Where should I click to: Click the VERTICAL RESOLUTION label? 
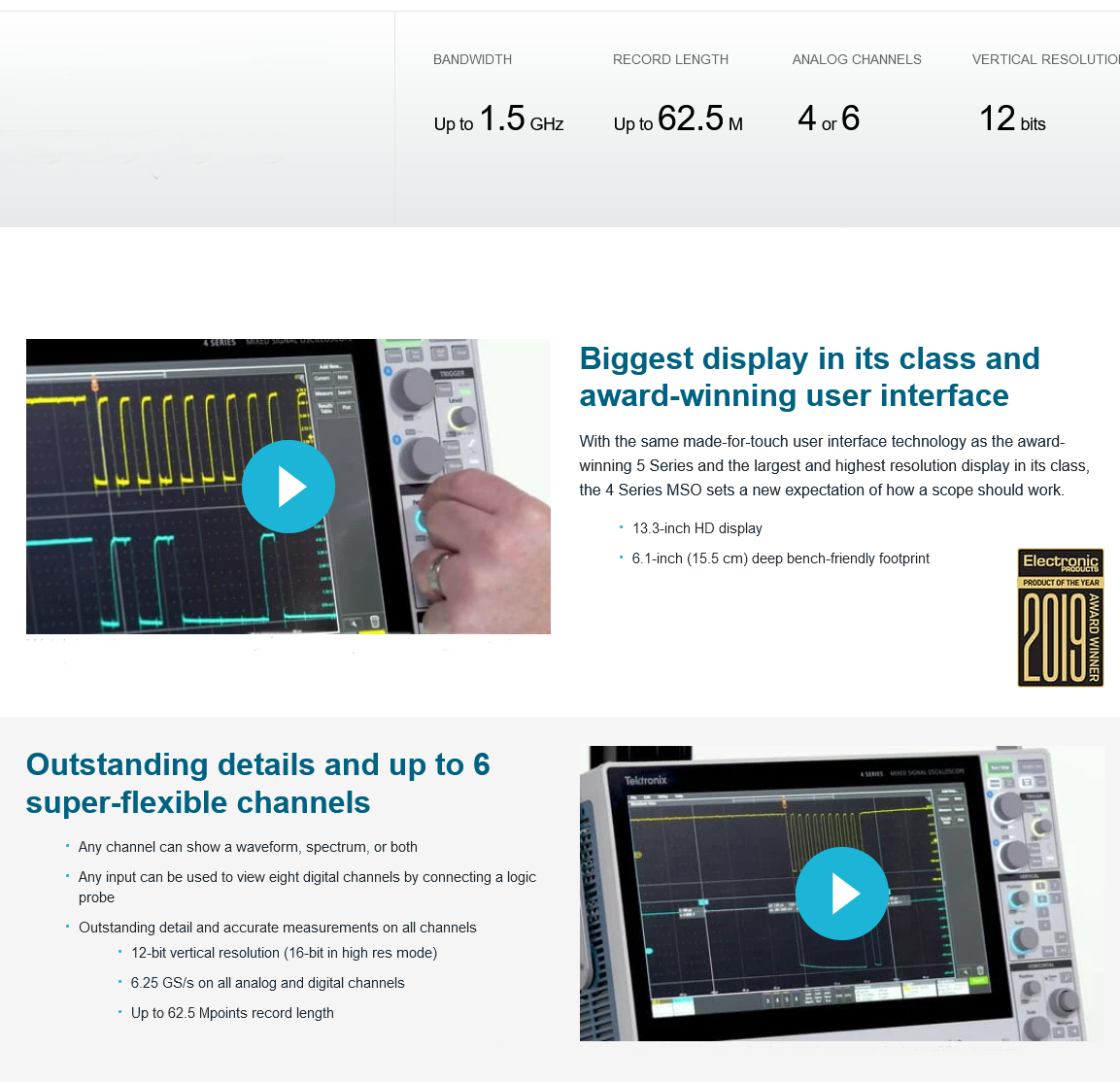(1046, 59)
